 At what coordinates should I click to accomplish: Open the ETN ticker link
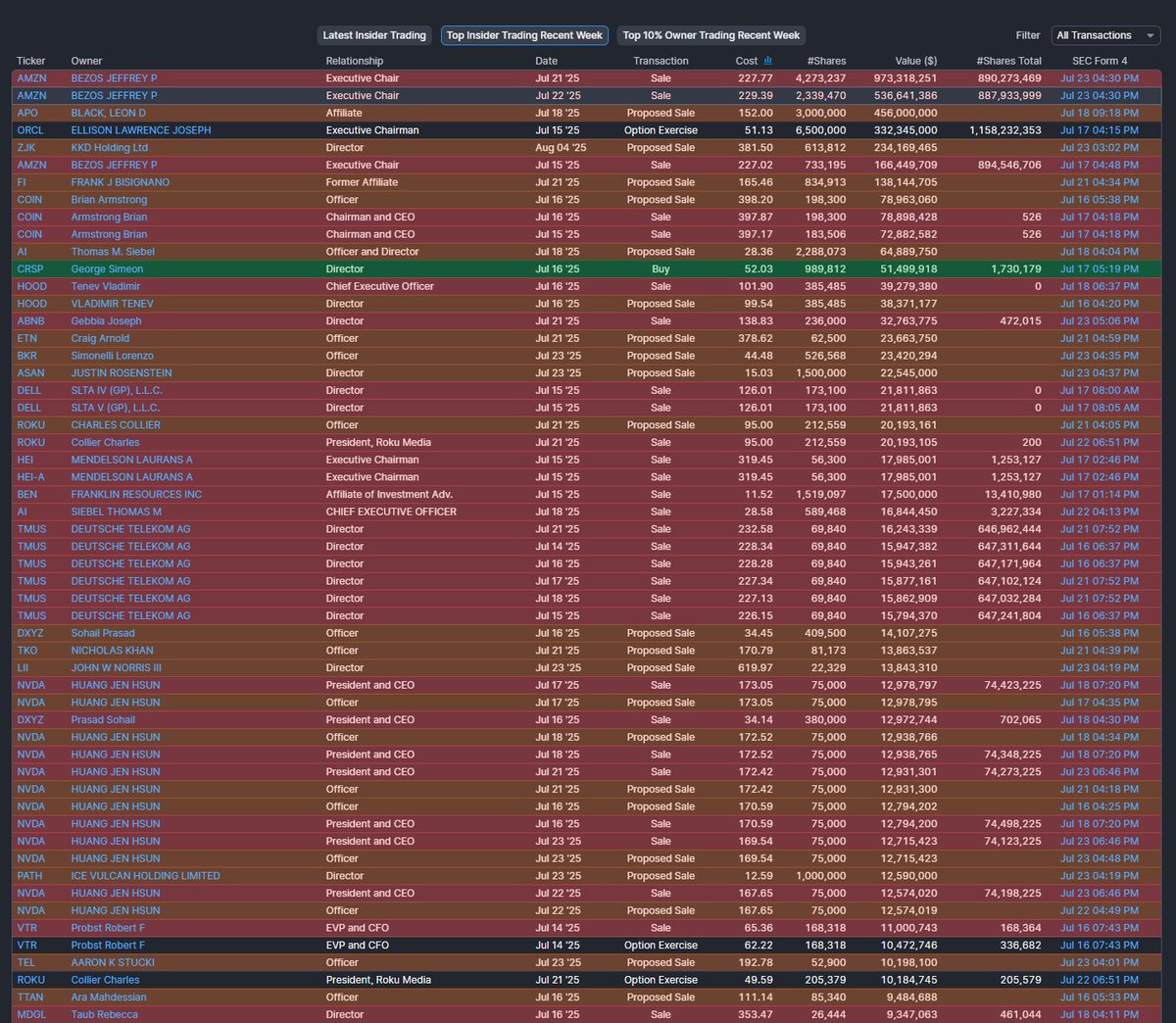(x=27, y=339)
